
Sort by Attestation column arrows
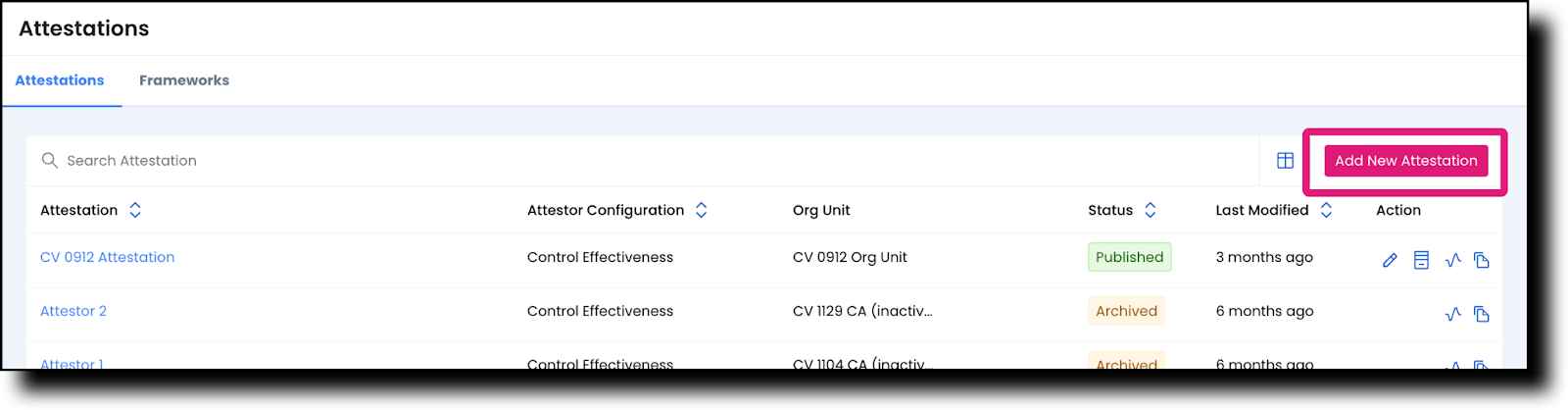(135, 210)
